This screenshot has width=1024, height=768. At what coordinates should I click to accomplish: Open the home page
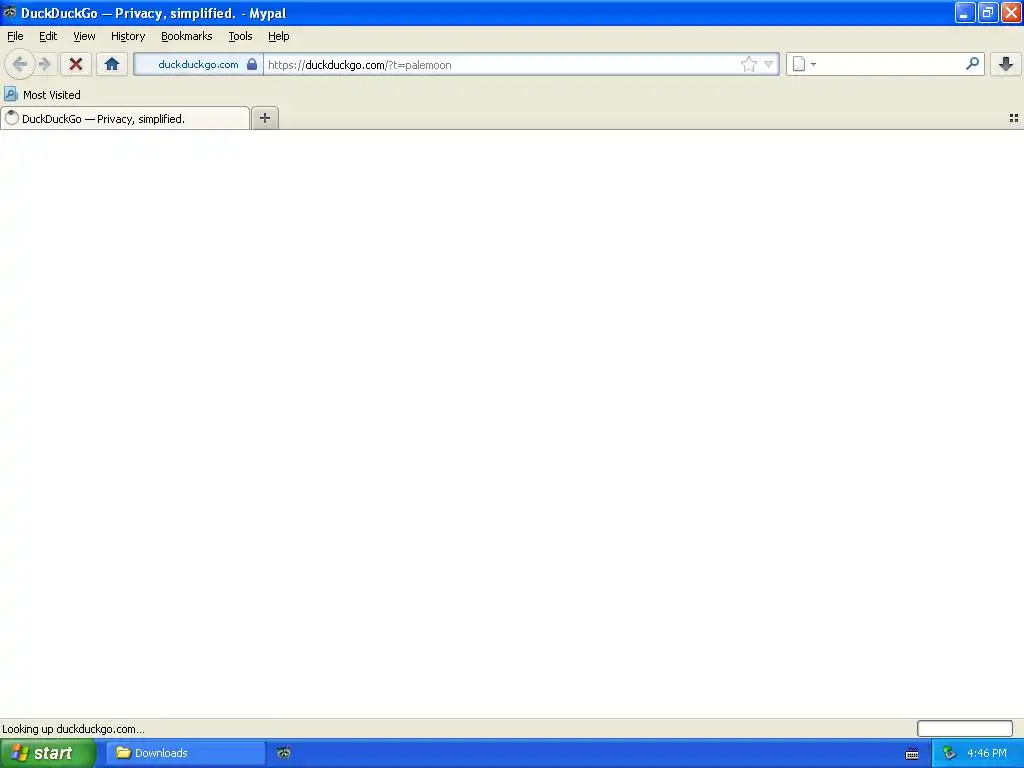[112, 64]
